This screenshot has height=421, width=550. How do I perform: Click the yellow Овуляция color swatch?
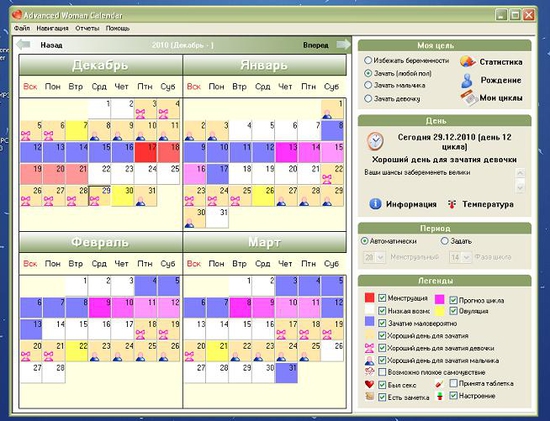click(x=440, y=311)
